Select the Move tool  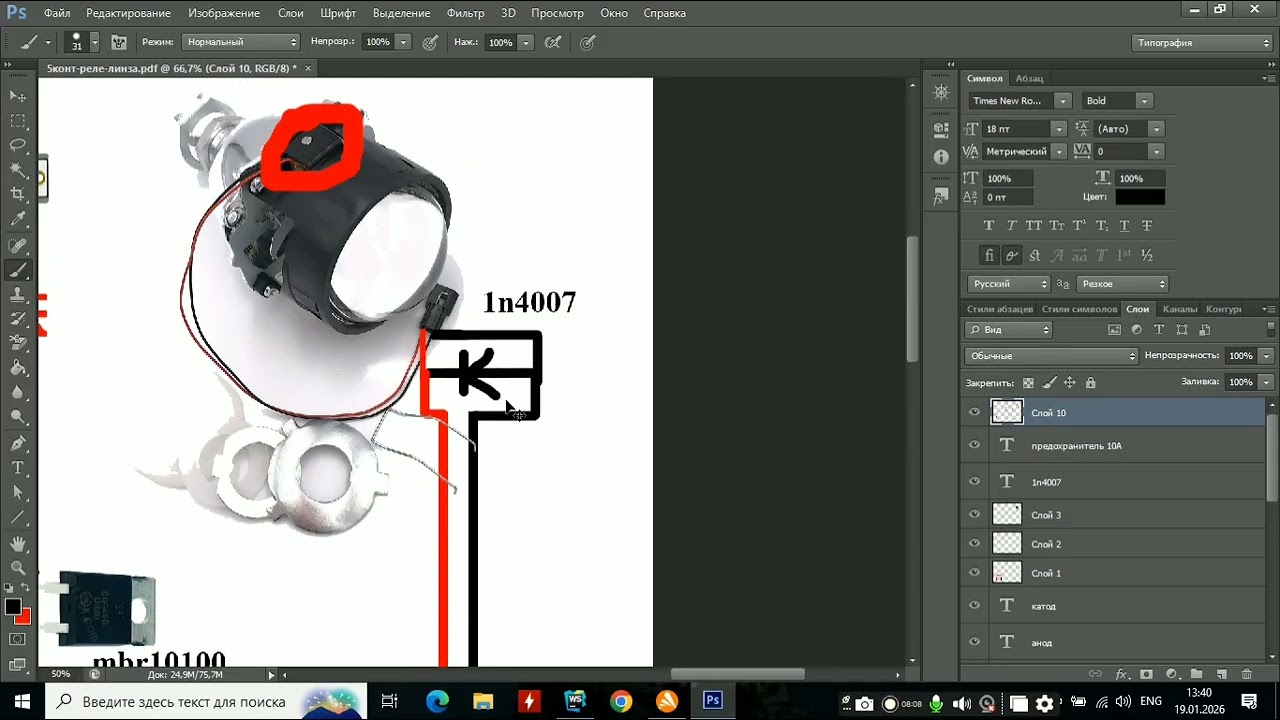[18, 96]
